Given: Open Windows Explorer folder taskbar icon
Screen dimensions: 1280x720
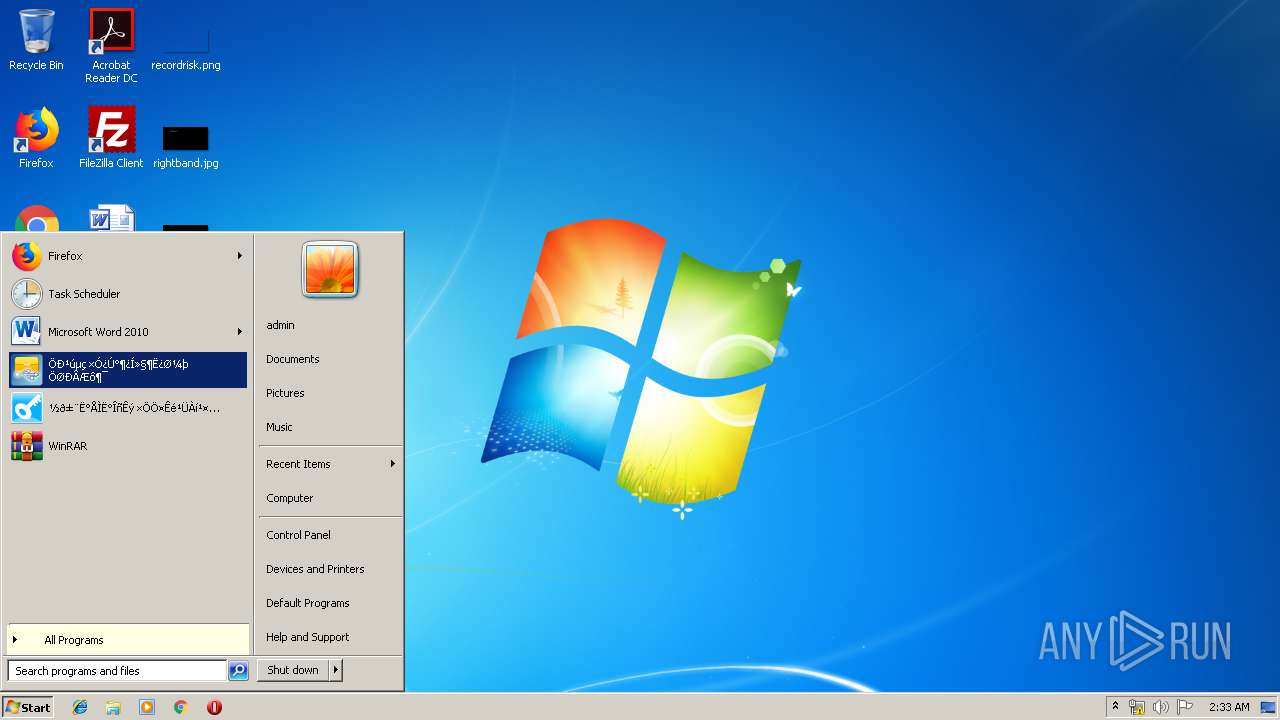Looking at the screenshot, I should pos(113,707).
